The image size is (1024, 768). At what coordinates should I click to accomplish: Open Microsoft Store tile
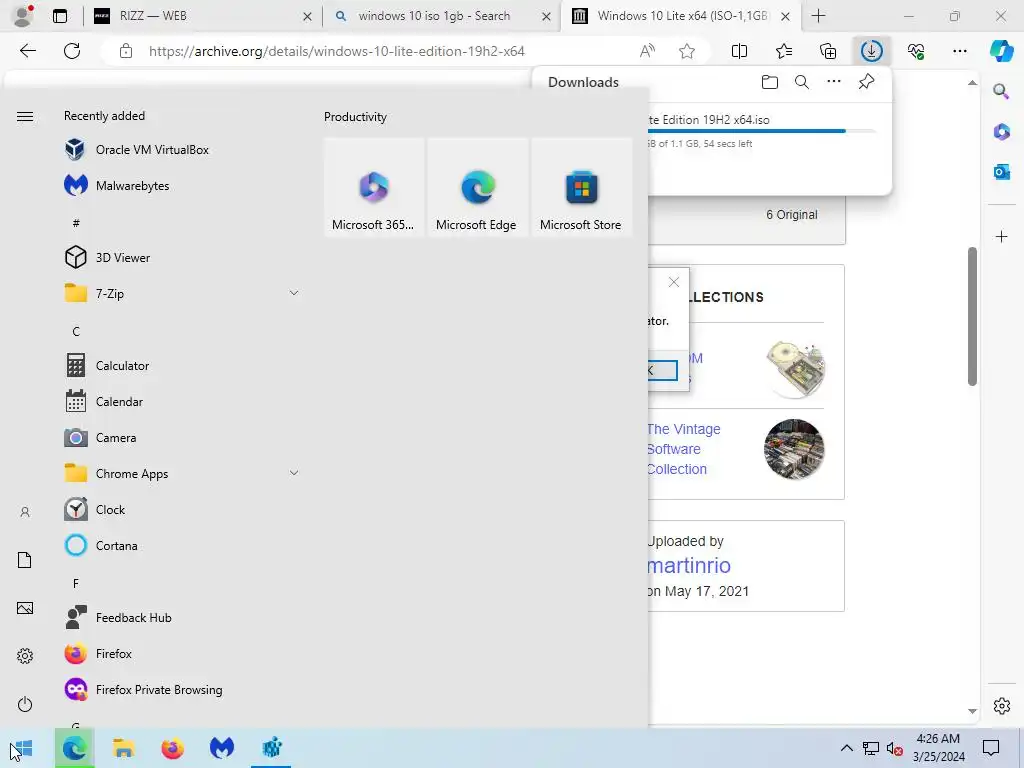click(581, 187)
